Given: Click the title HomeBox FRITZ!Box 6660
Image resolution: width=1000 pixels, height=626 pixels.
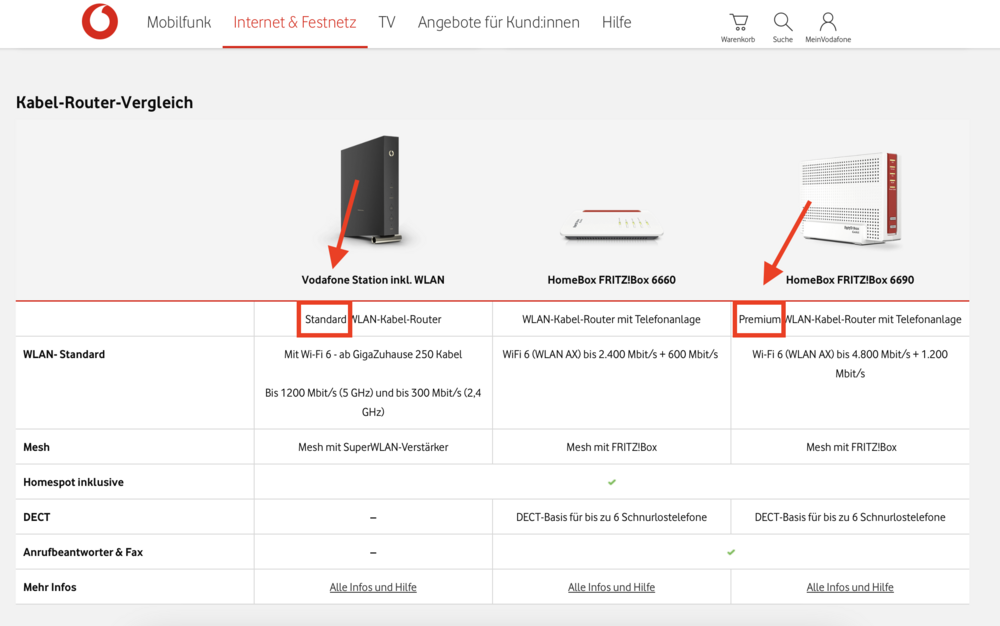Looking at the screenshot, I should click(612, 280).
